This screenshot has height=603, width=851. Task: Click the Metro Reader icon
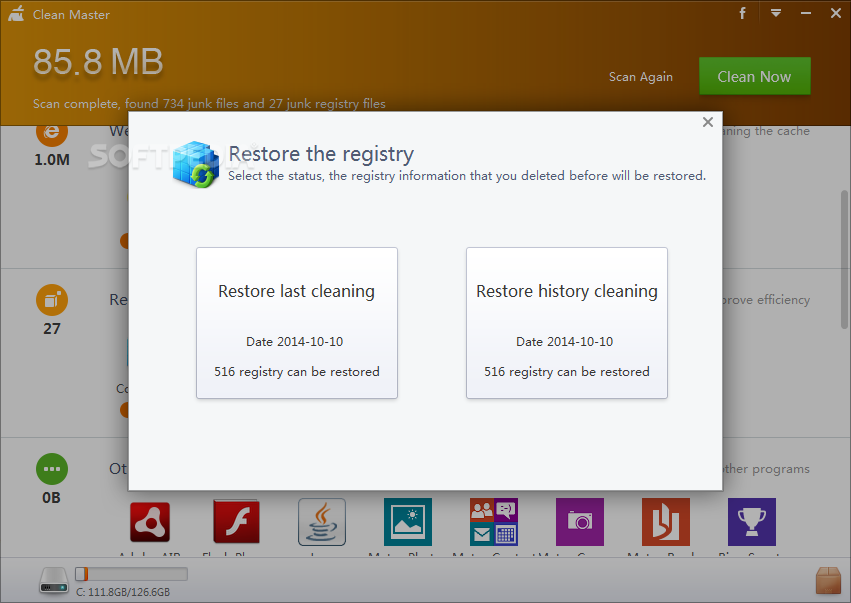666,522
